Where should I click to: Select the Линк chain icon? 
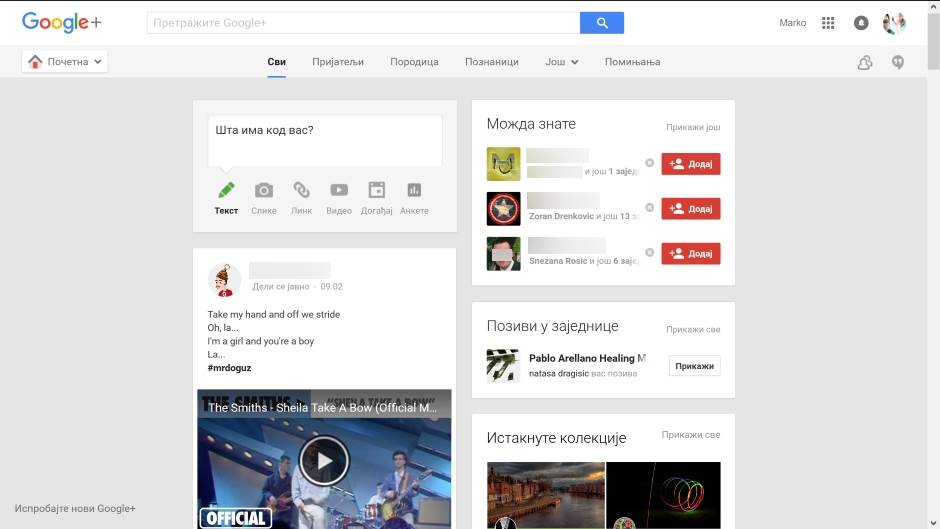click(x=301, y=191)
